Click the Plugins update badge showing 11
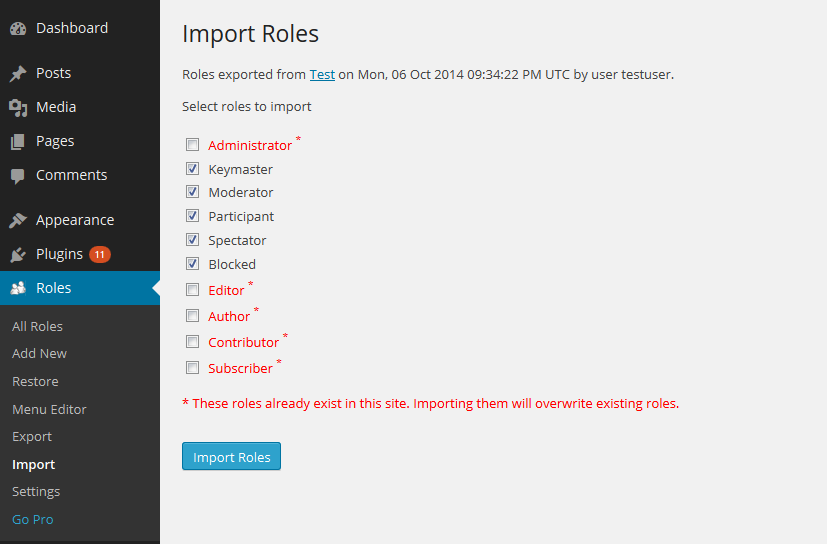This screenshot has height=544, width=827. coord(100,254)
